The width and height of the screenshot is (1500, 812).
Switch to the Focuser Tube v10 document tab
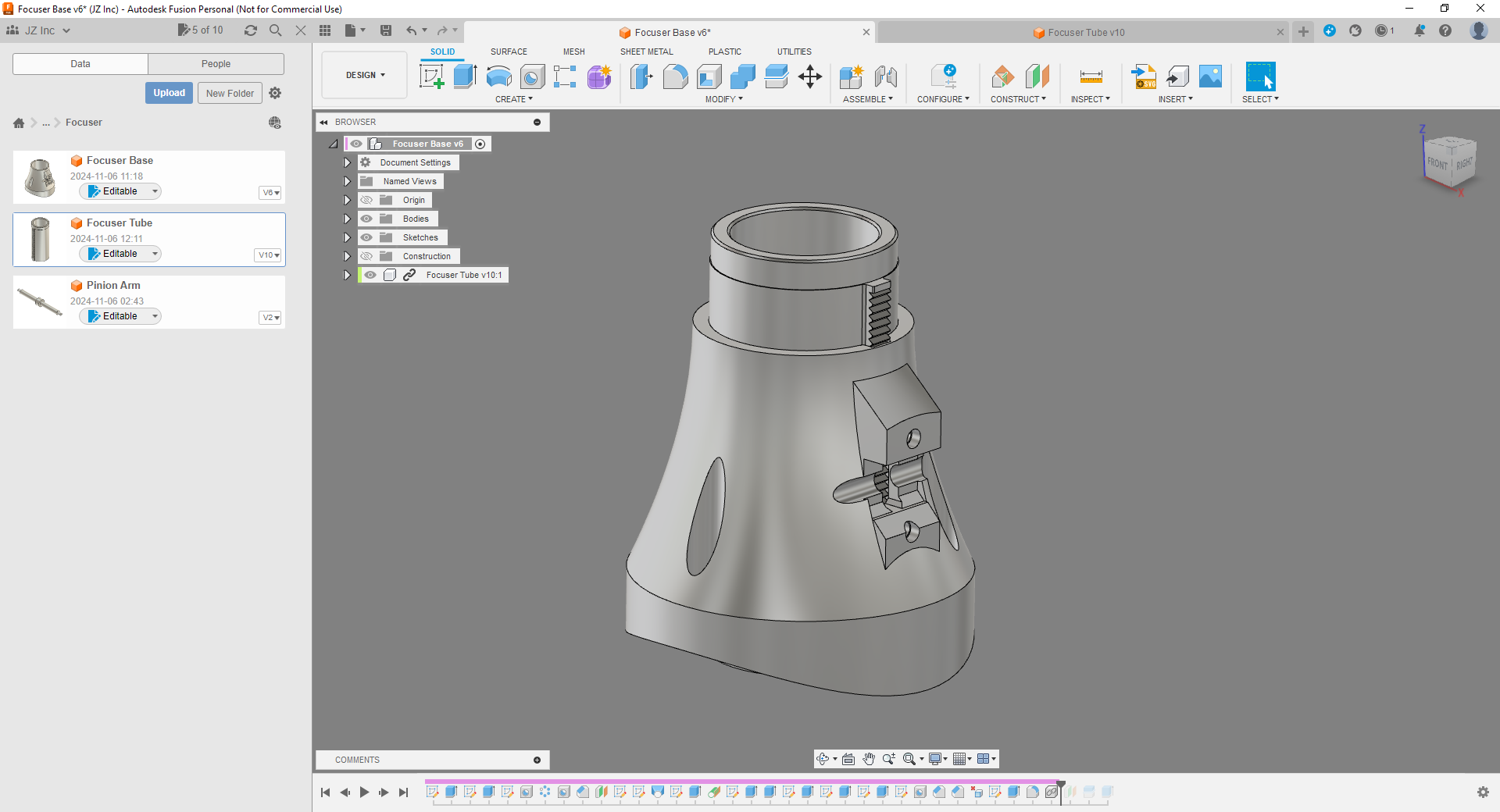[1085, 32]
